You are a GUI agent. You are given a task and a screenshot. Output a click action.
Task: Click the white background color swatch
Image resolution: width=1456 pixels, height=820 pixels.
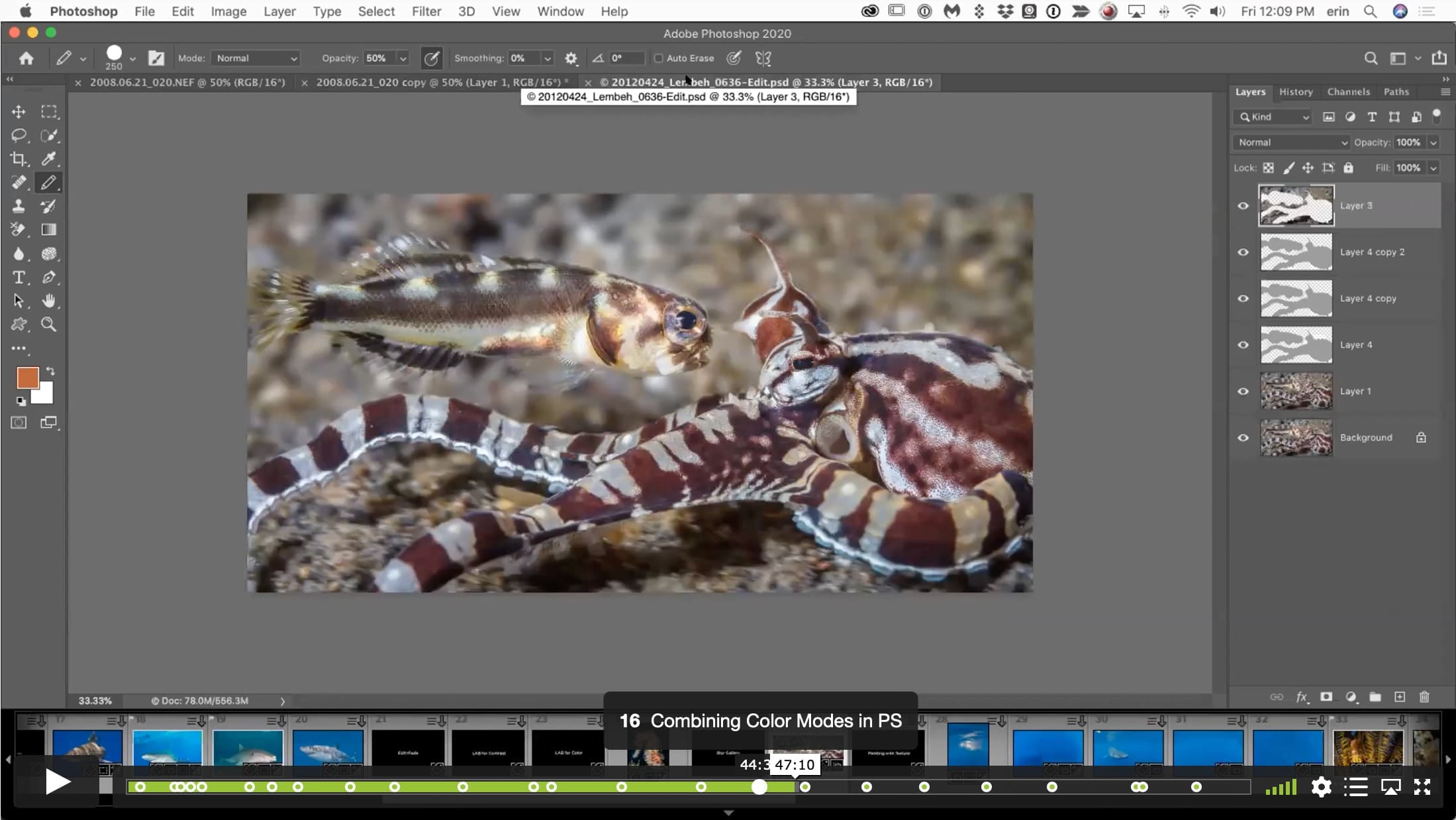[x=44, y=396]
